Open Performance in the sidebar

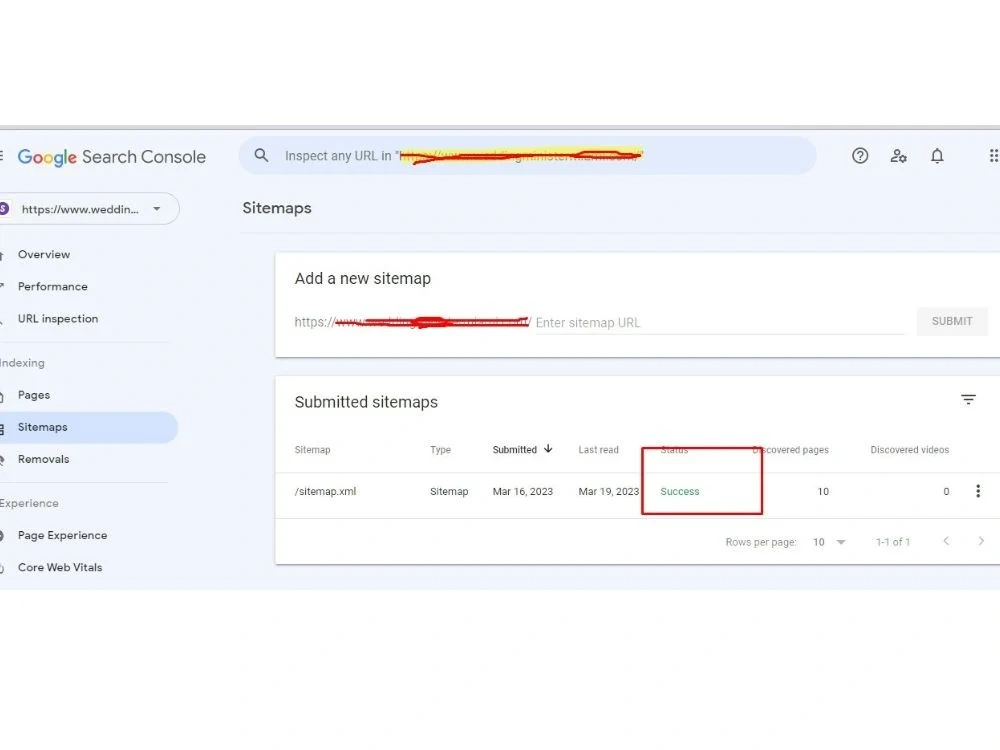click(52, 286)
